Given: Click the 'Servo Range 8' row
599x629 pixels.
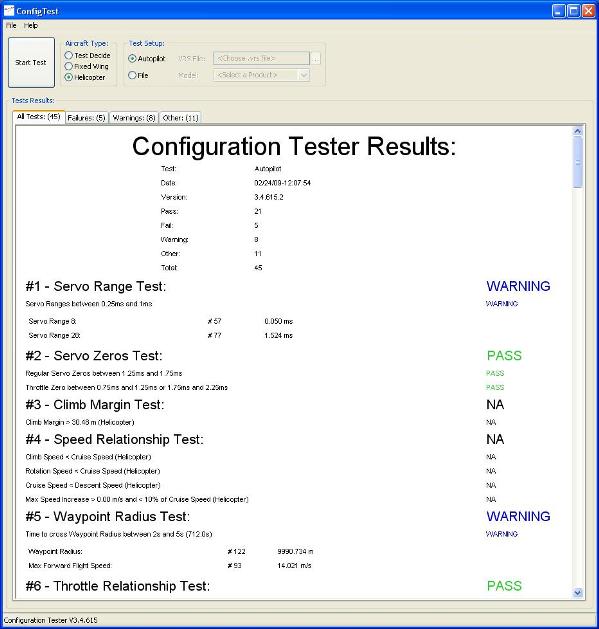Looking at the screenshot, I should point(160,321).
